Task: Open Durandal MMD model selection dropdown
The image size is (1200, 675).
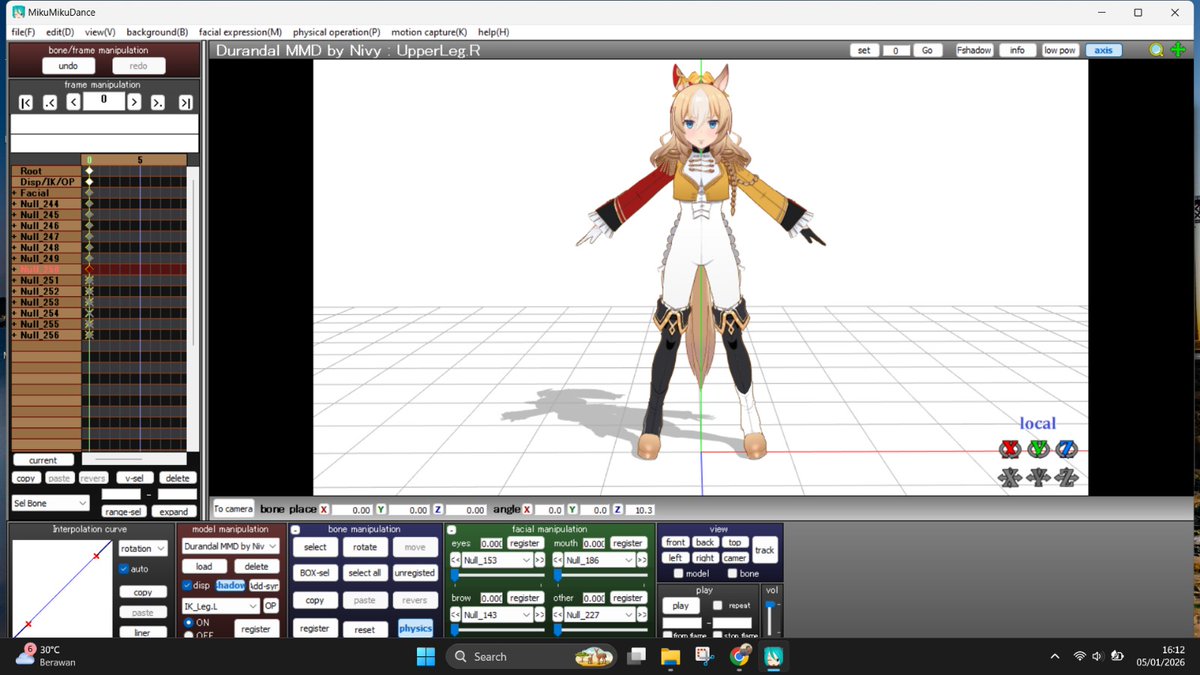Action: (231, 546)
